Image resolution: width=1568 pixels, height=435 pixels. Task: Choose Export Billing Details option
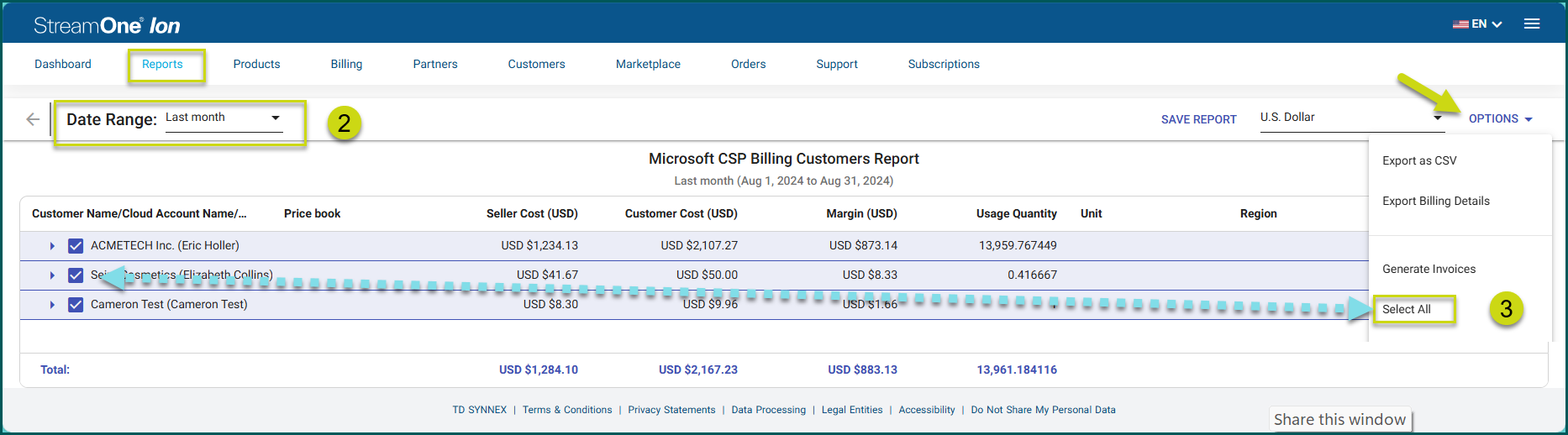pyautogui.click(x=1436, y=201)
